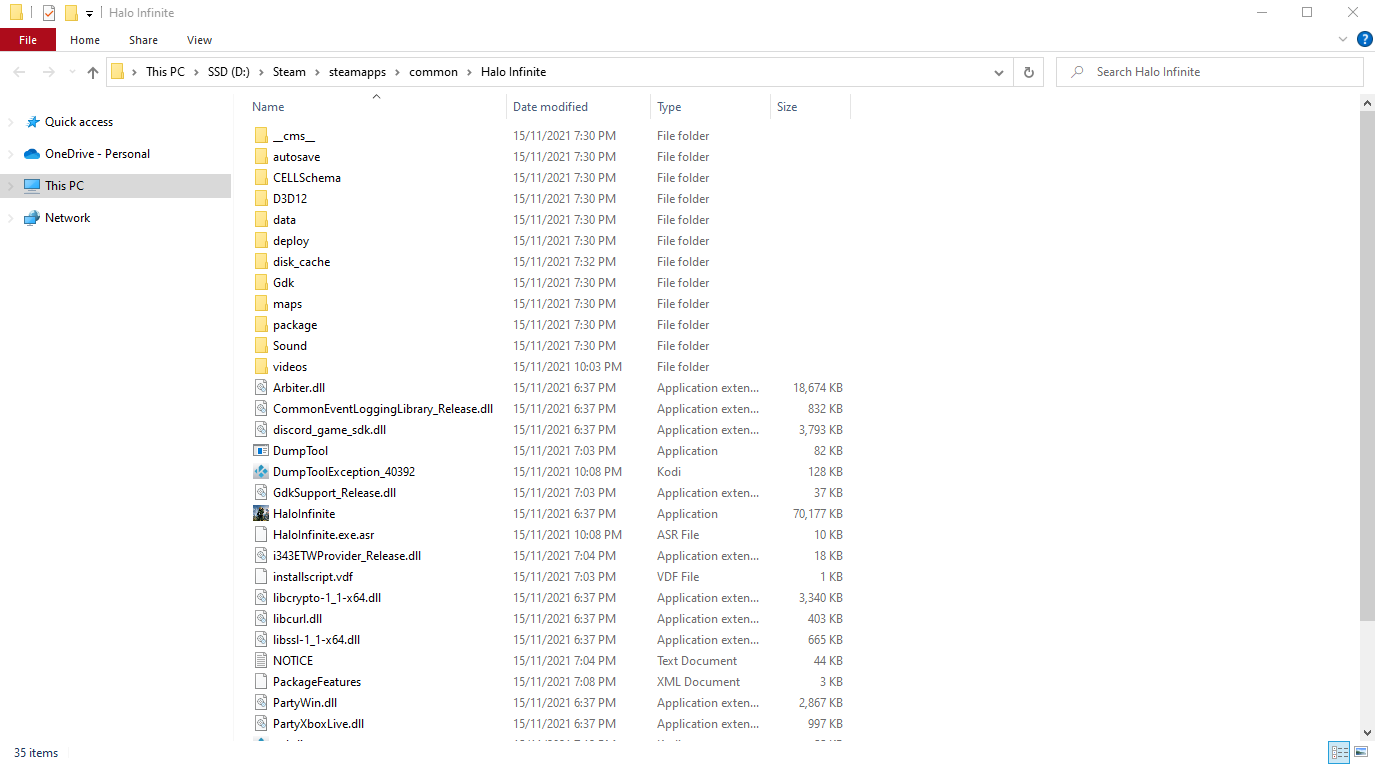Select the maps folder icon

tap(261, 304)
